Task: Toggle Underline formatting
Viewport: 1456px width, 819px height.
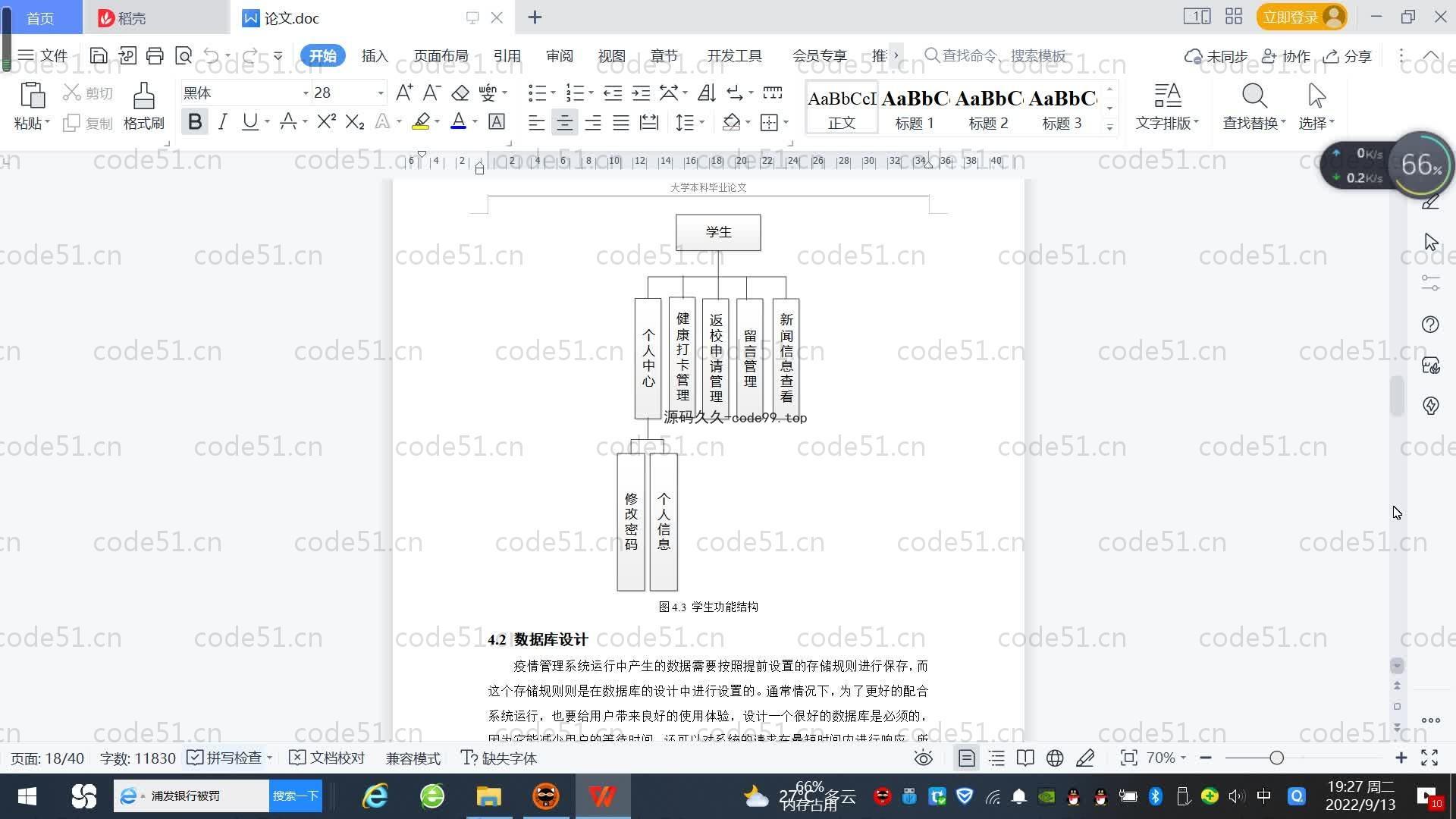Action: (249, 121)
